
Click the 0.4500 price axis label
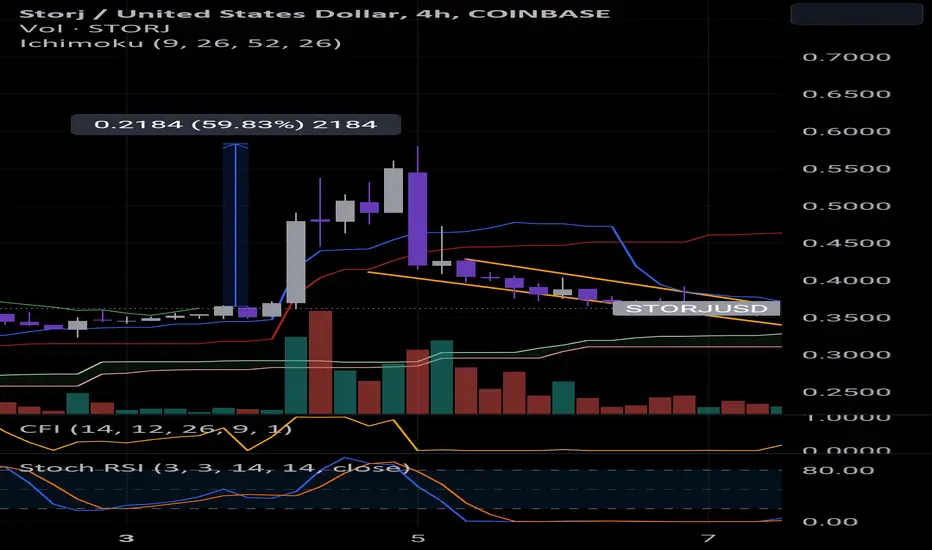[x=846, y=243]
